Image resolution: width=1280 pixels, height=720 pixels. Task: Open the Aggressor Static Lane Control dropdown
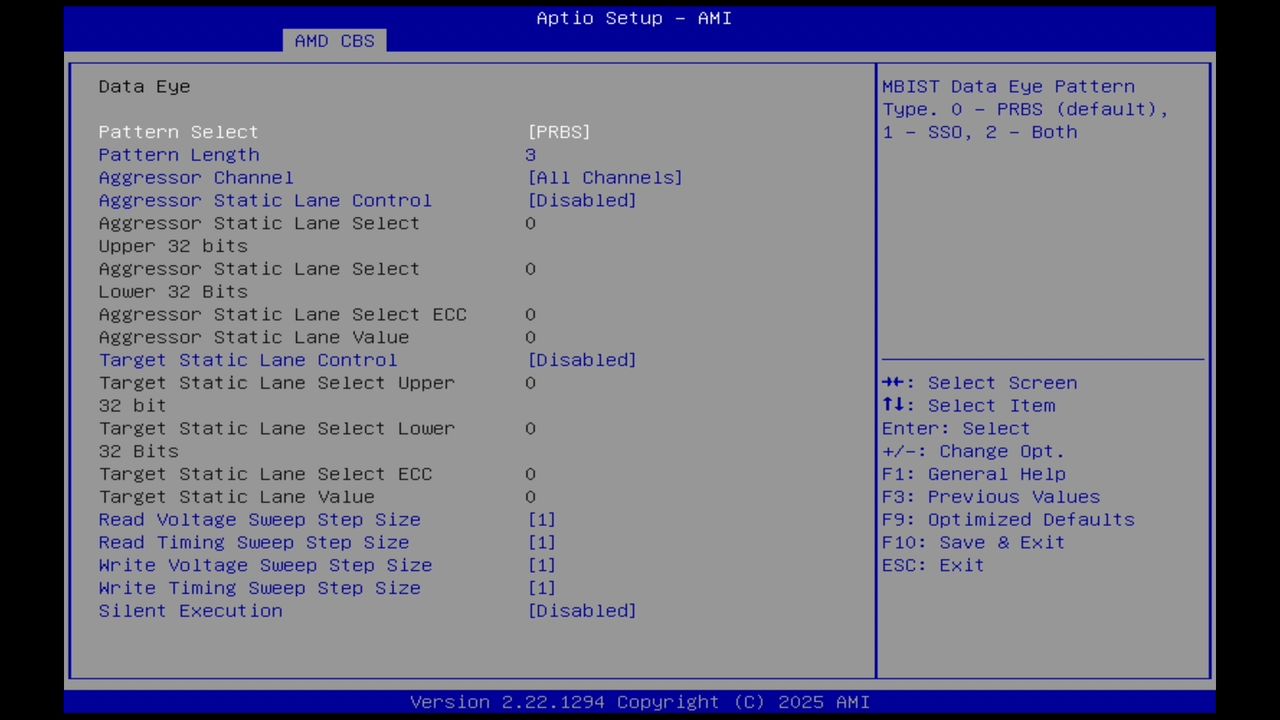coord(582,200)
